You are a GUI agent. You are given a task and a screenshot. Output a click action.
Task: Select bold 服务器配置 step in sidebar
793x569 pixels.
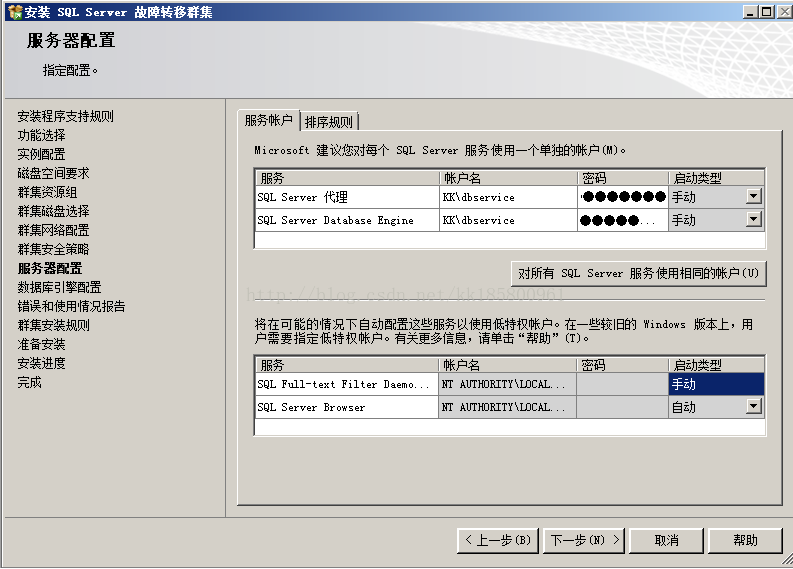(50, 268)
